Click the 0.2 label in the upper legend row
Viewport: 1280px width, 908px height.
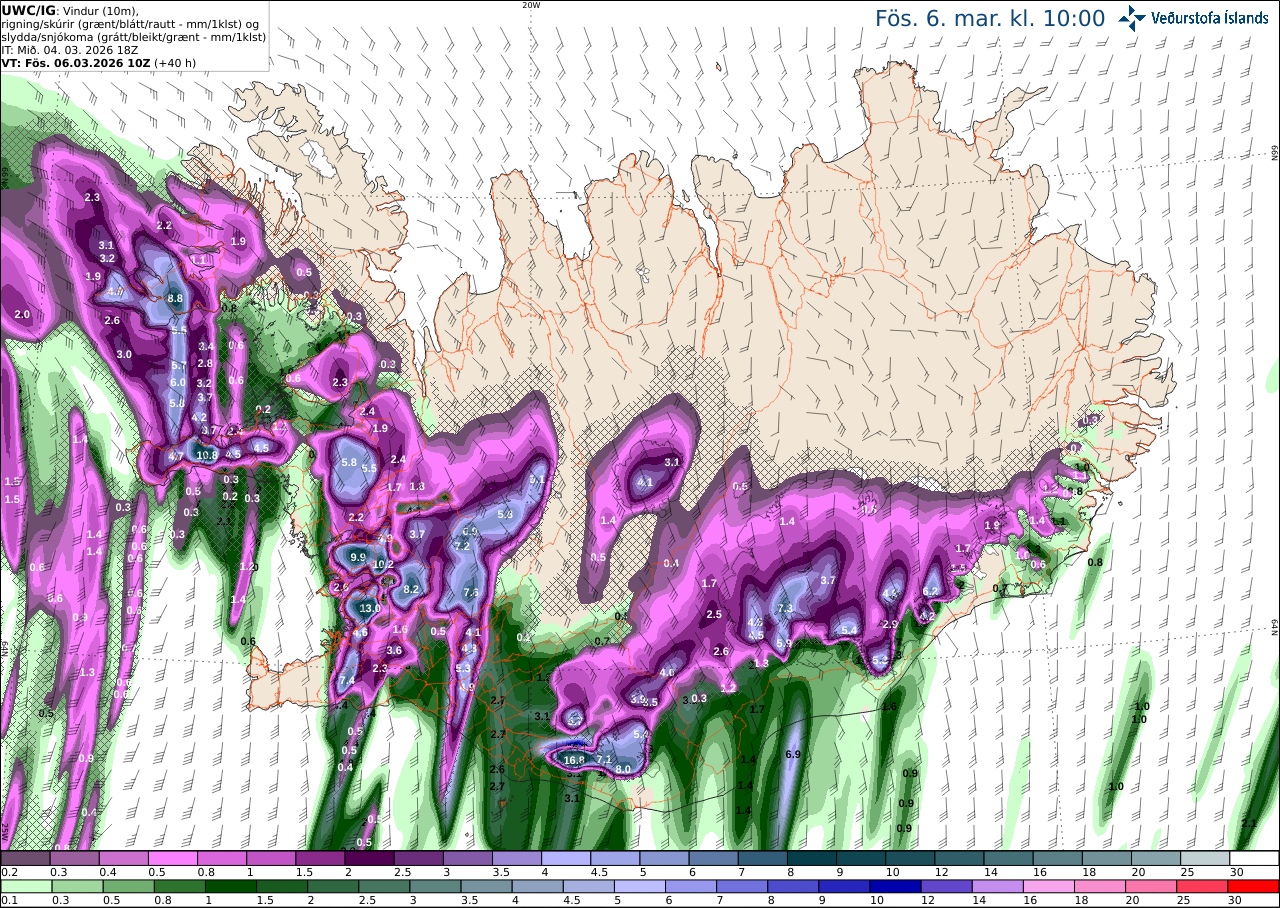pyautogui.click(x=9, y=872)
